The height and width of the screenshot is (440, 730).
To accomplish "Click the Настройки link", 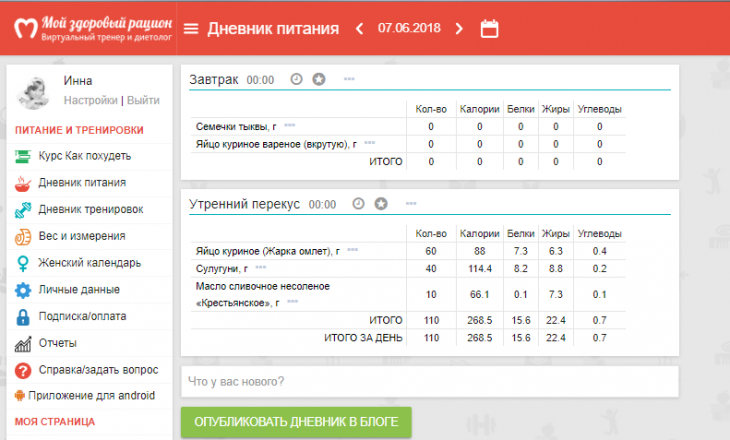I will coord(90,100).
